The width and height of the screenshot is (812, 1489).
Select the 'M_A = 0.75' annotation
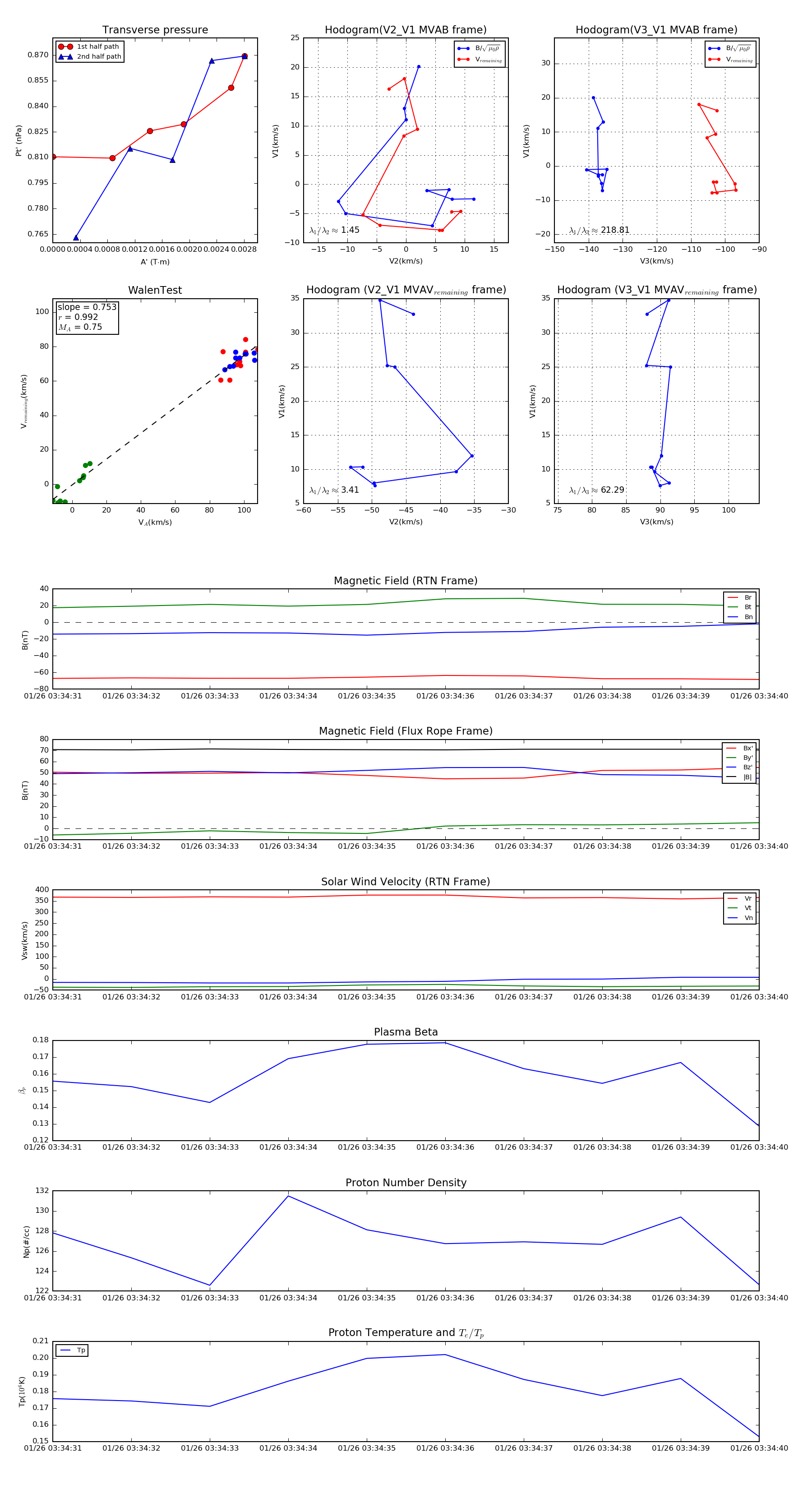[x=80, y=327]
